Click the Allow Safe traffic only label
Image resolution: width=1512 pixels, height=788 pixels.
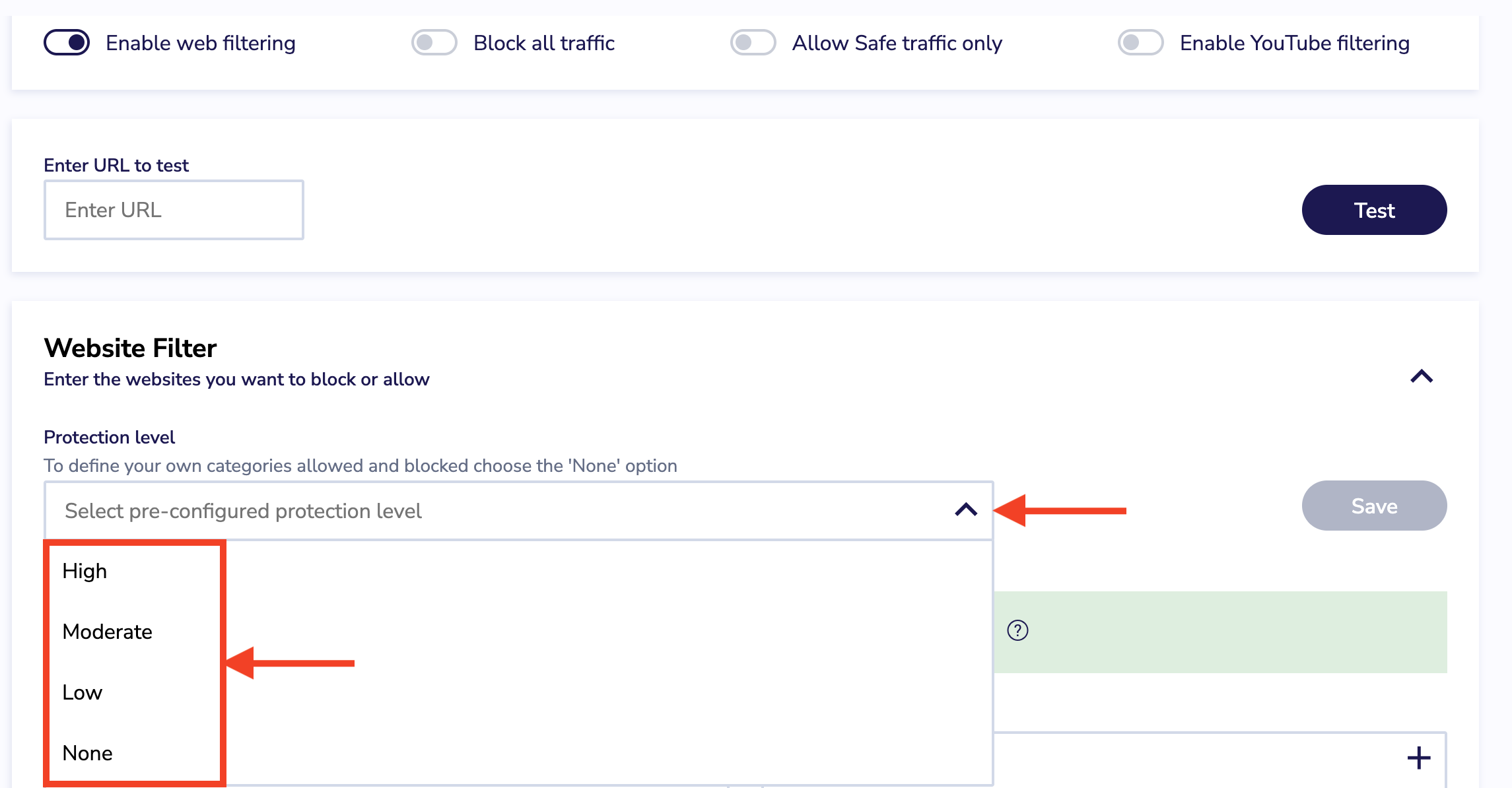coord(897,43)
